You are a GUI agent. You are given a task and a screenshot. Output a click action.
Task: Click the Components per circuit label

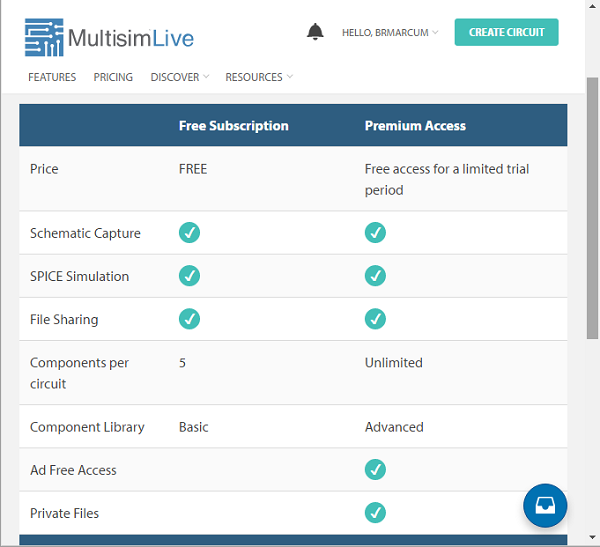pyautogui.click(x=80, y=373)
